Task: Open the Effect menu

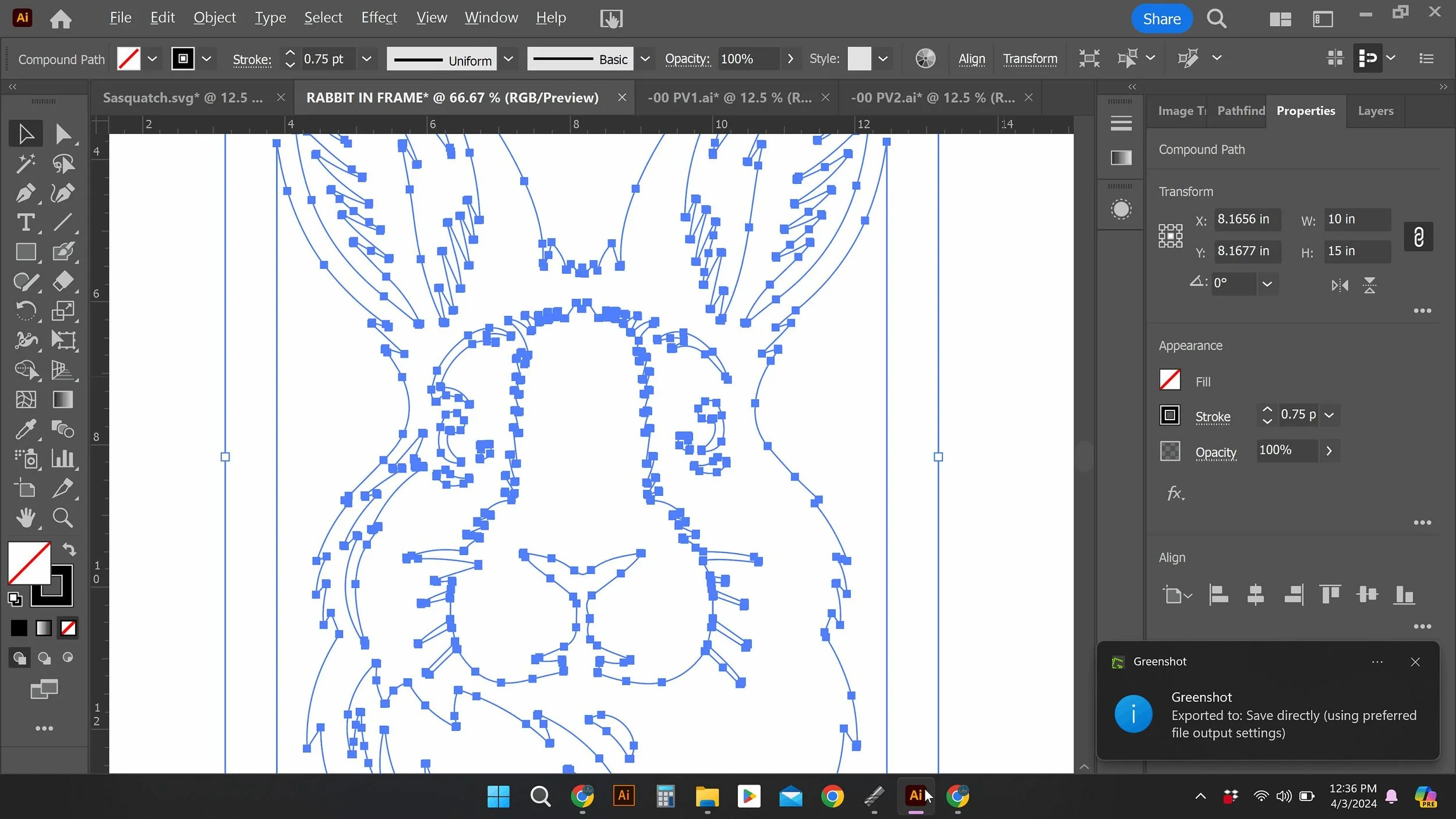Action: tap(379, 17)
